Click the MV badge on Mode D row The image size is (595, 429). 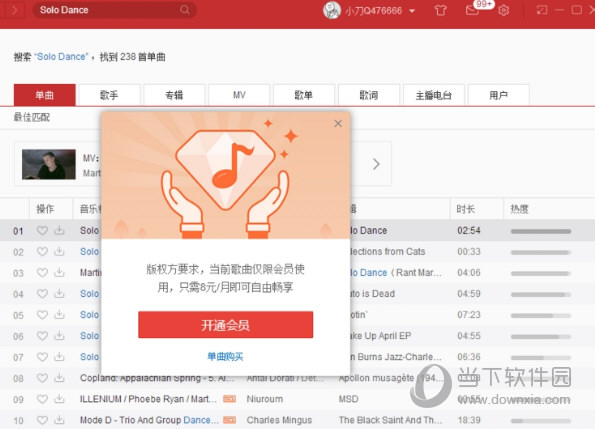(230, 420)
